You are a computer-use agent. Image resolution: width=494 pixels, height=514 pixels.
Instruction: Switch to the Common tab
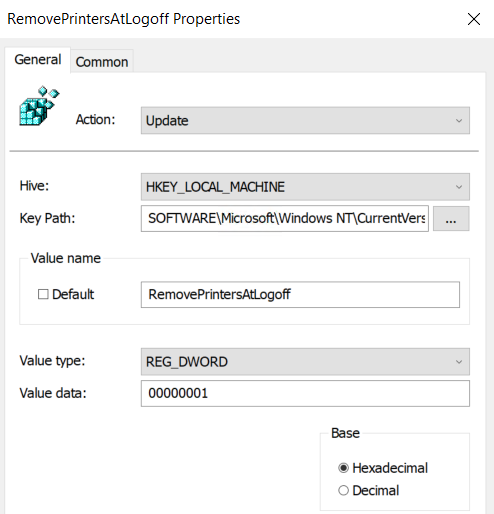pos(102,62)
